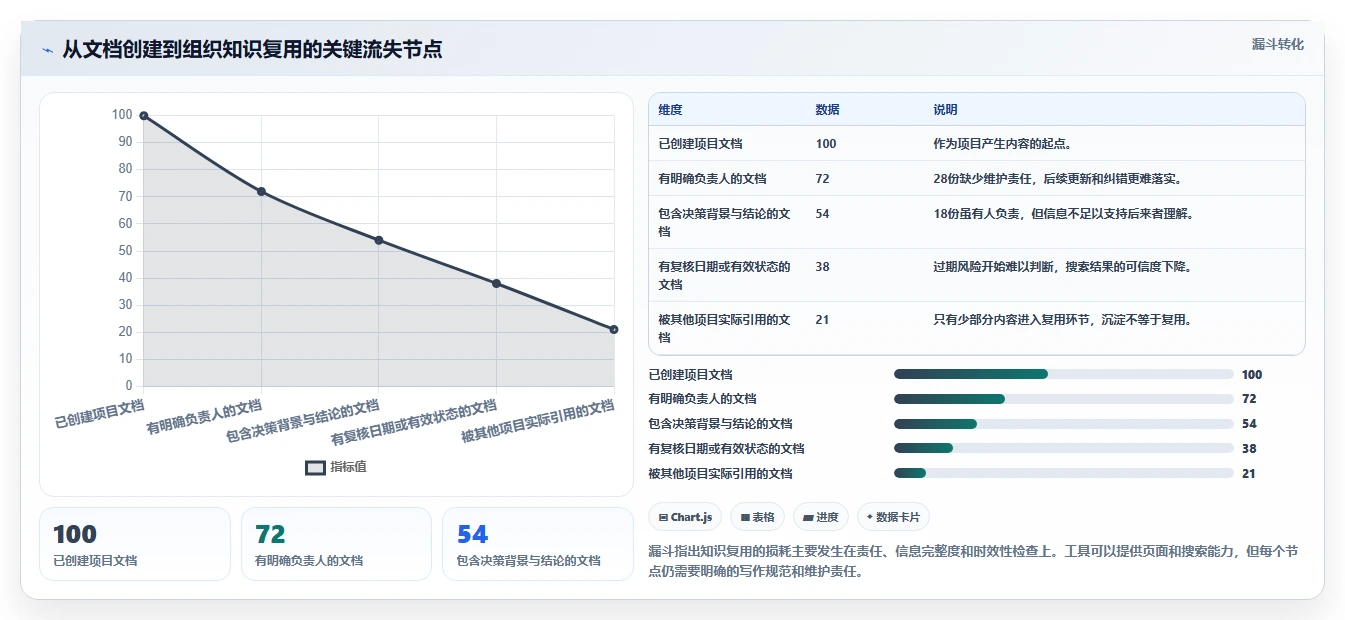Image resolution: width=1345 pixels, height=620 pixels.
Task: Click the summary paragraph starting with 漏斗指出知识复用
Action: [973, 562]
